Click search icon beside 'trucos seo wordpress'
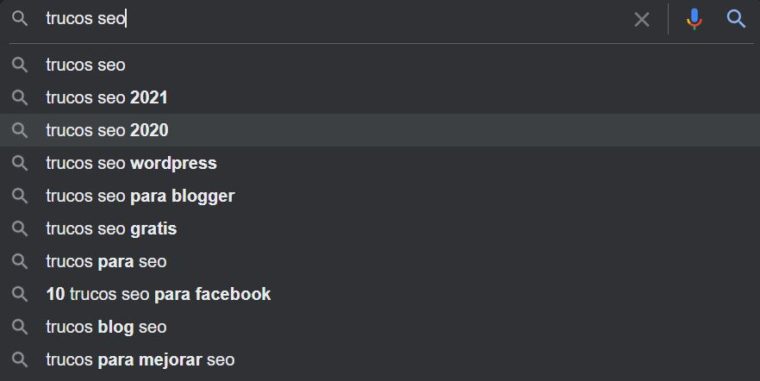This screenshot has width=760, height=381. pos(20,163)
